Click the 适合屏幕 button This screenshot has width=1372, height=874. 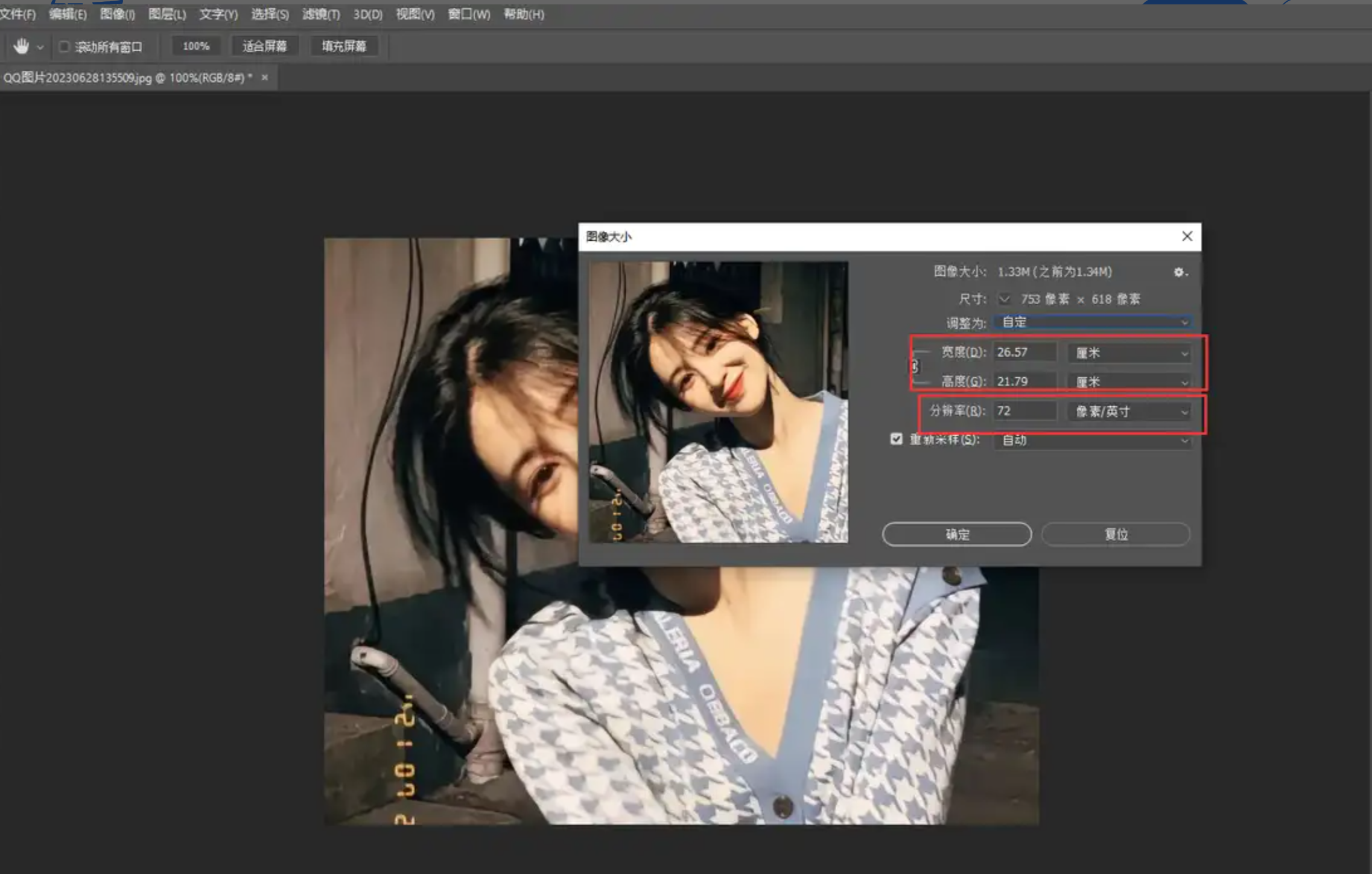coord(265,46)
